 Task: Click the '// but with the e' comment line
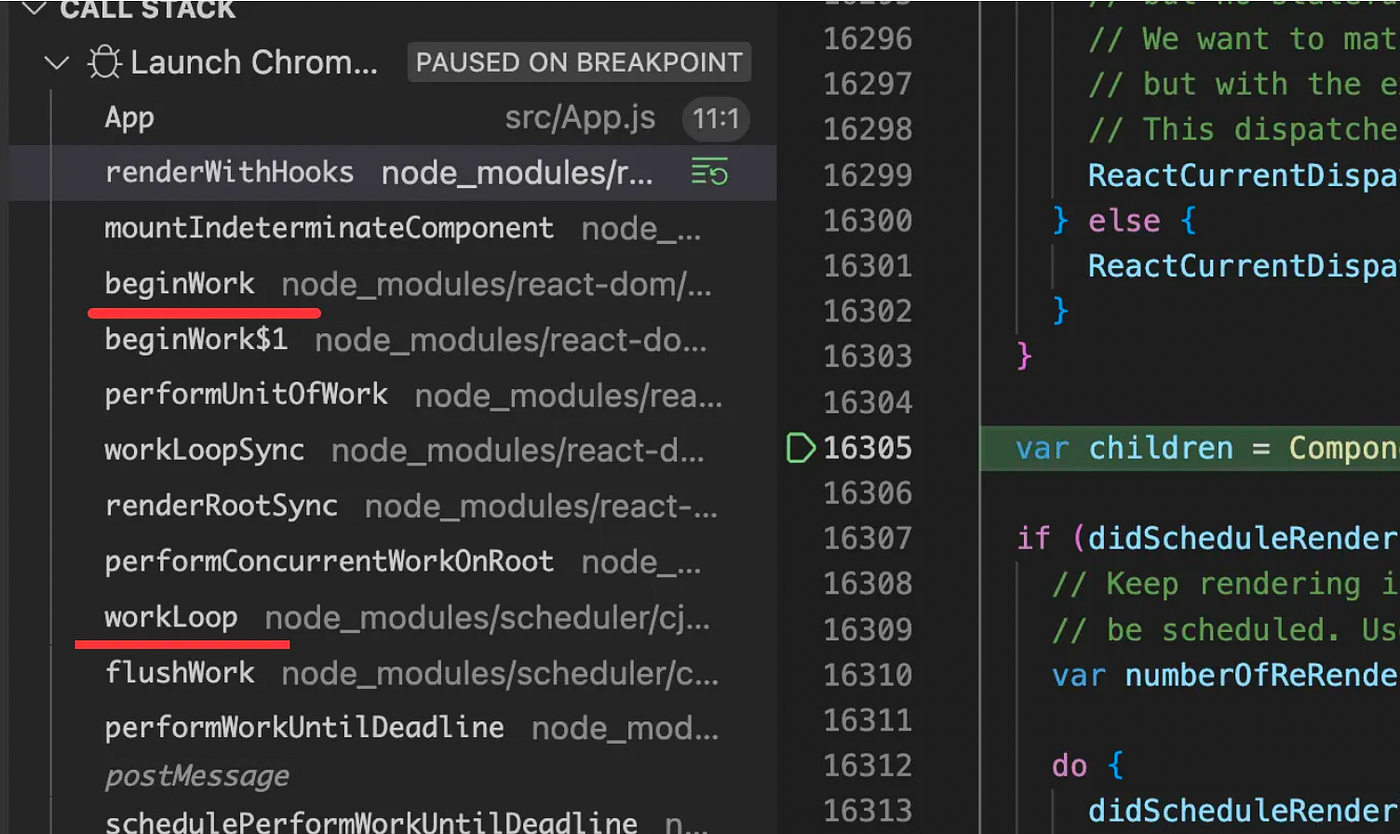coord(1243,84)
